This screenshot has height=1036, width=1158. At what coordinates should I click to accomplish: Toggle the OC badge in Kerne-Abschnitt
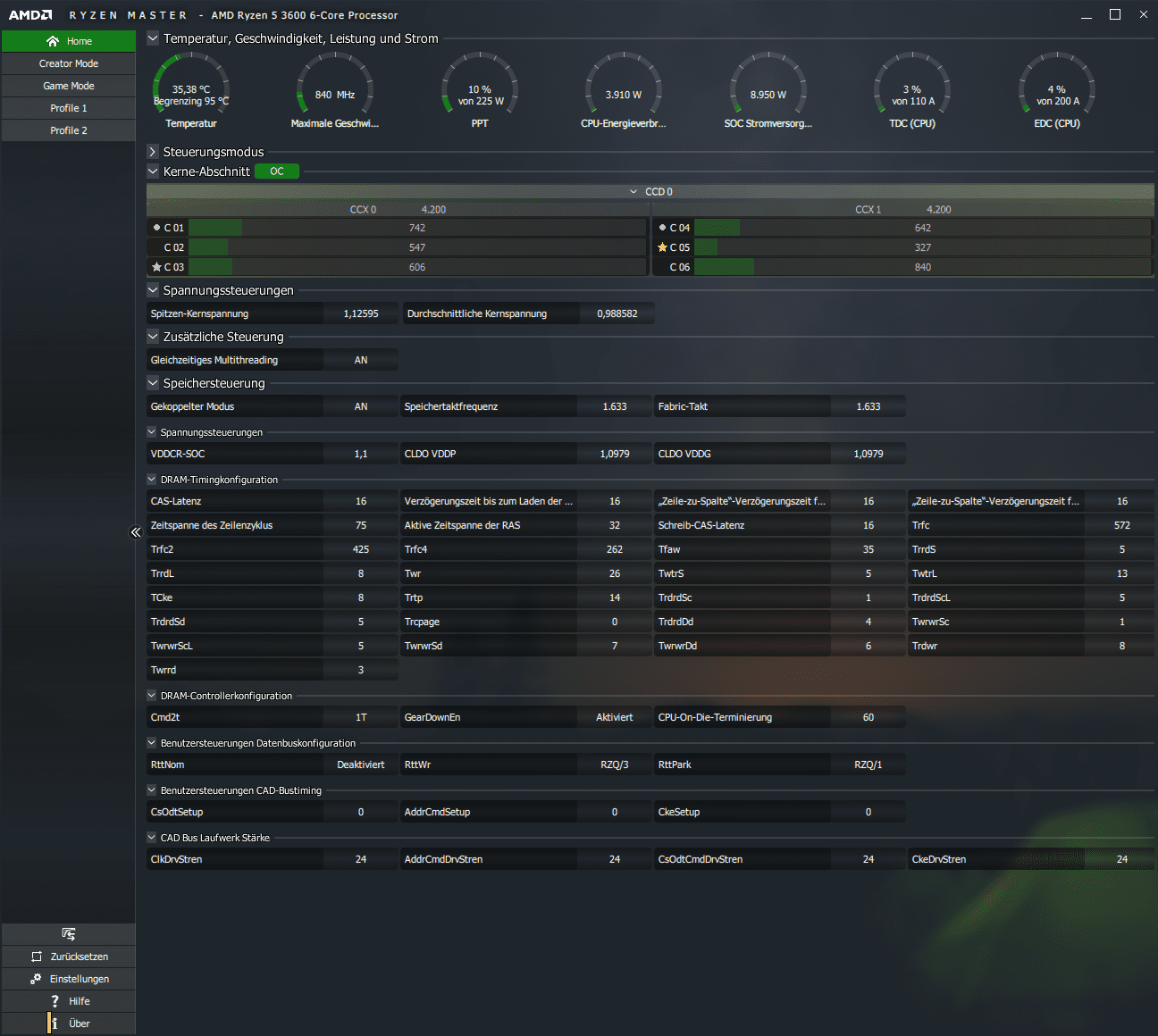pos(277,171)
